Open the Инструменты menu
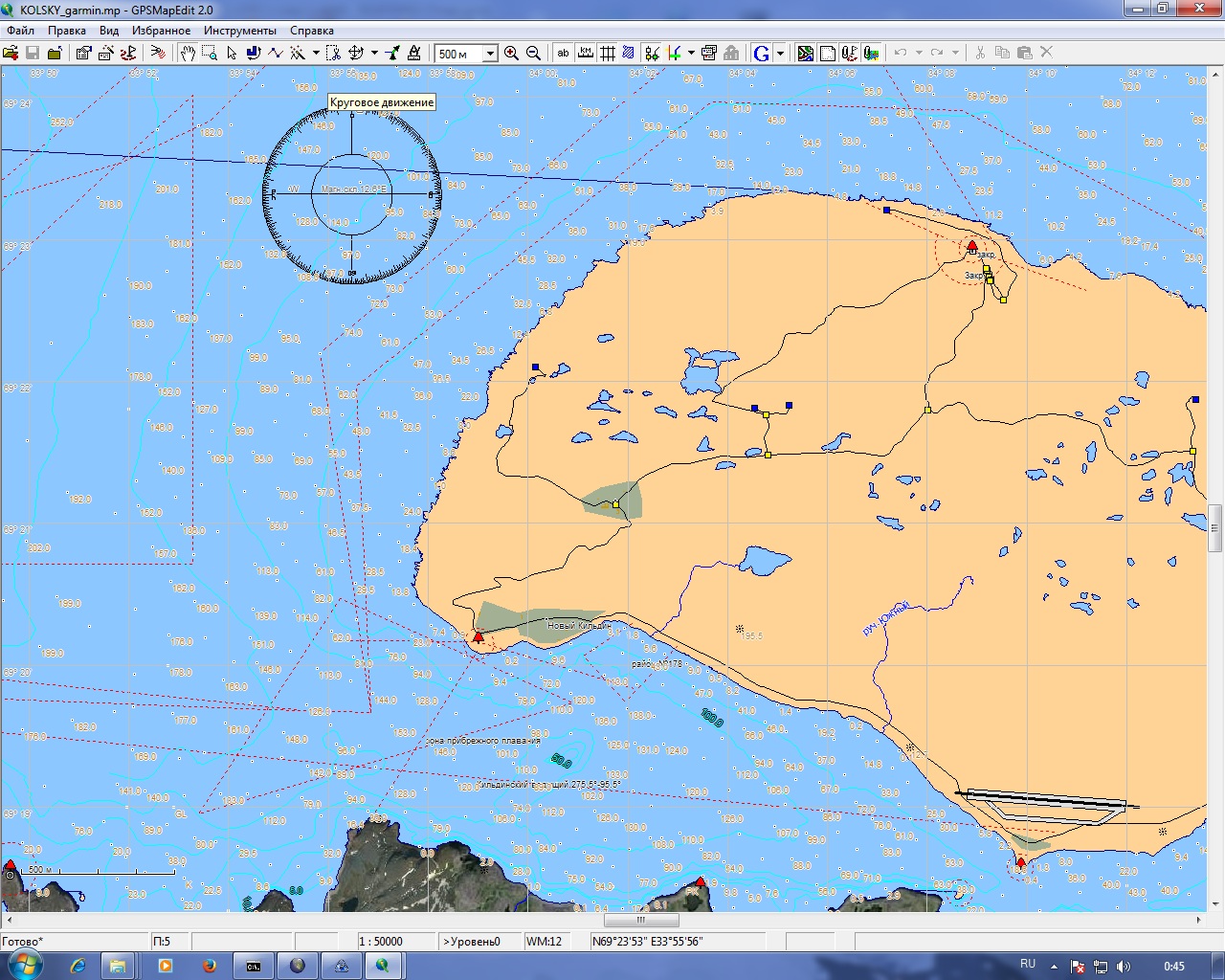This screenshot has height=980, width=1225. coord(239,31)
